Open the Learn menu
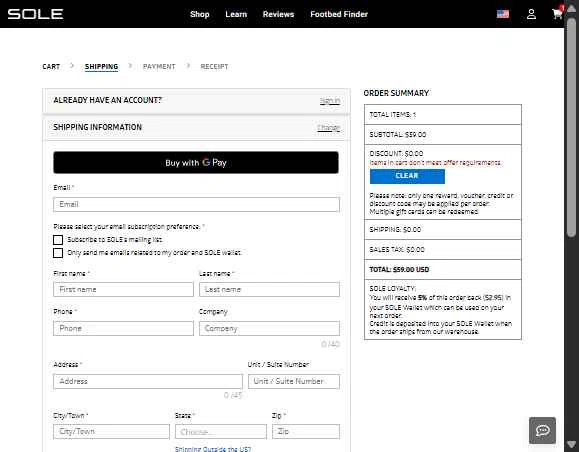 coord(236,14)
